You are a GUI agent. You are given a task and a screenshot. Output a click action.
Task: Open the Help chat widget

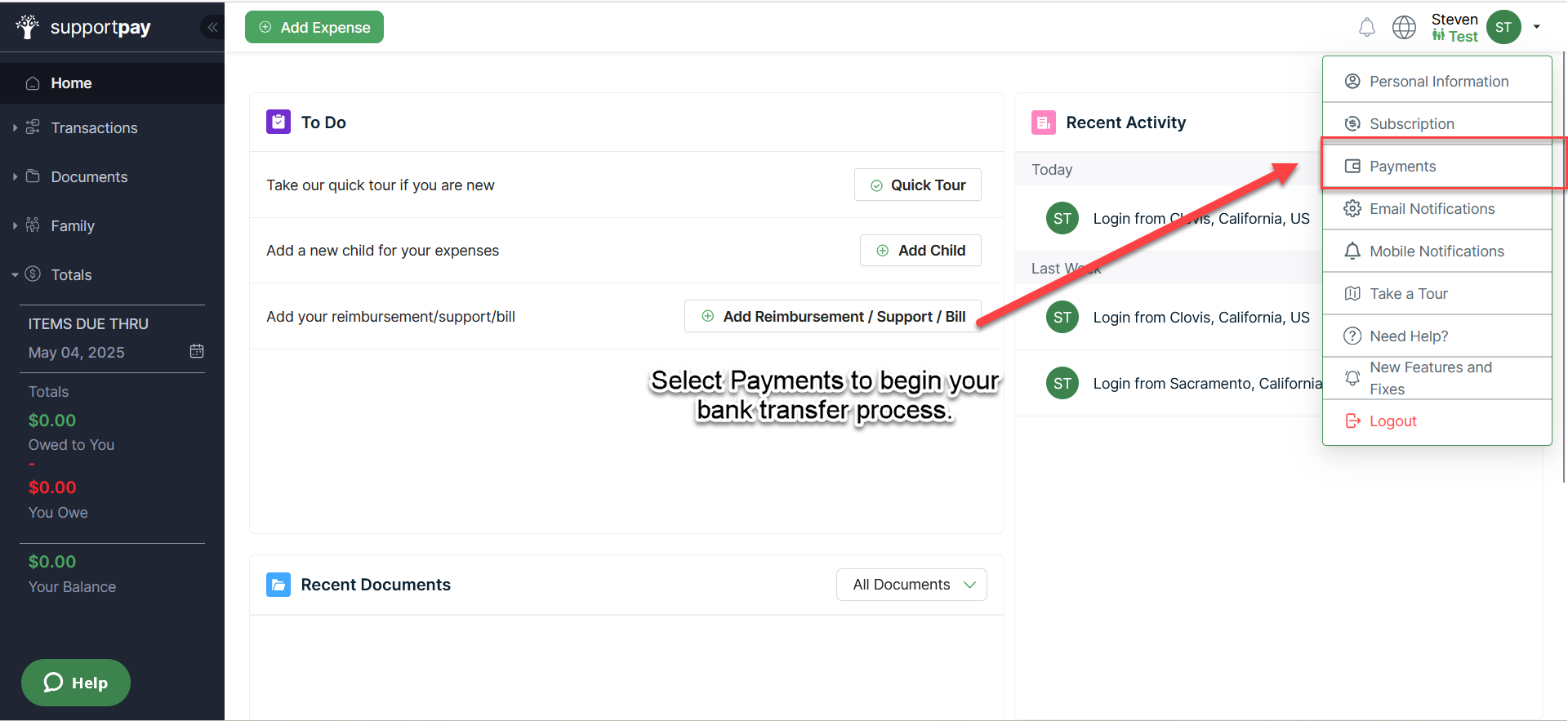click(x=76, y=683)
